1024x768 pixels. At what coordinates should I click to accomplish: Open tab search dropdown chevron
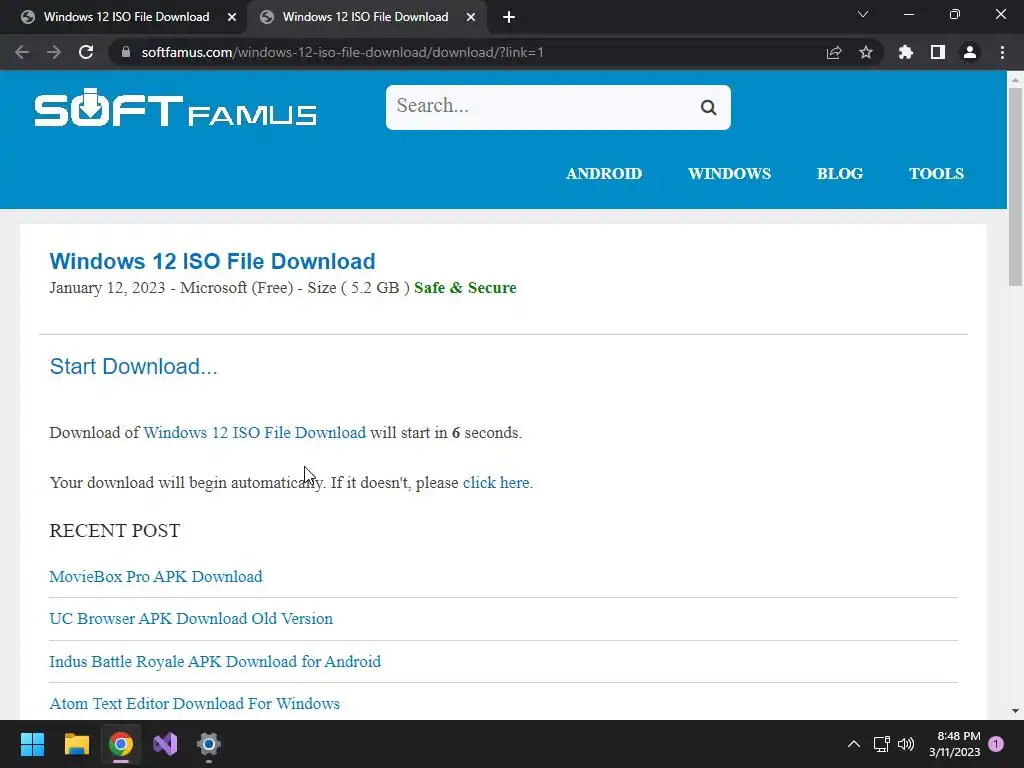(863, 14)
